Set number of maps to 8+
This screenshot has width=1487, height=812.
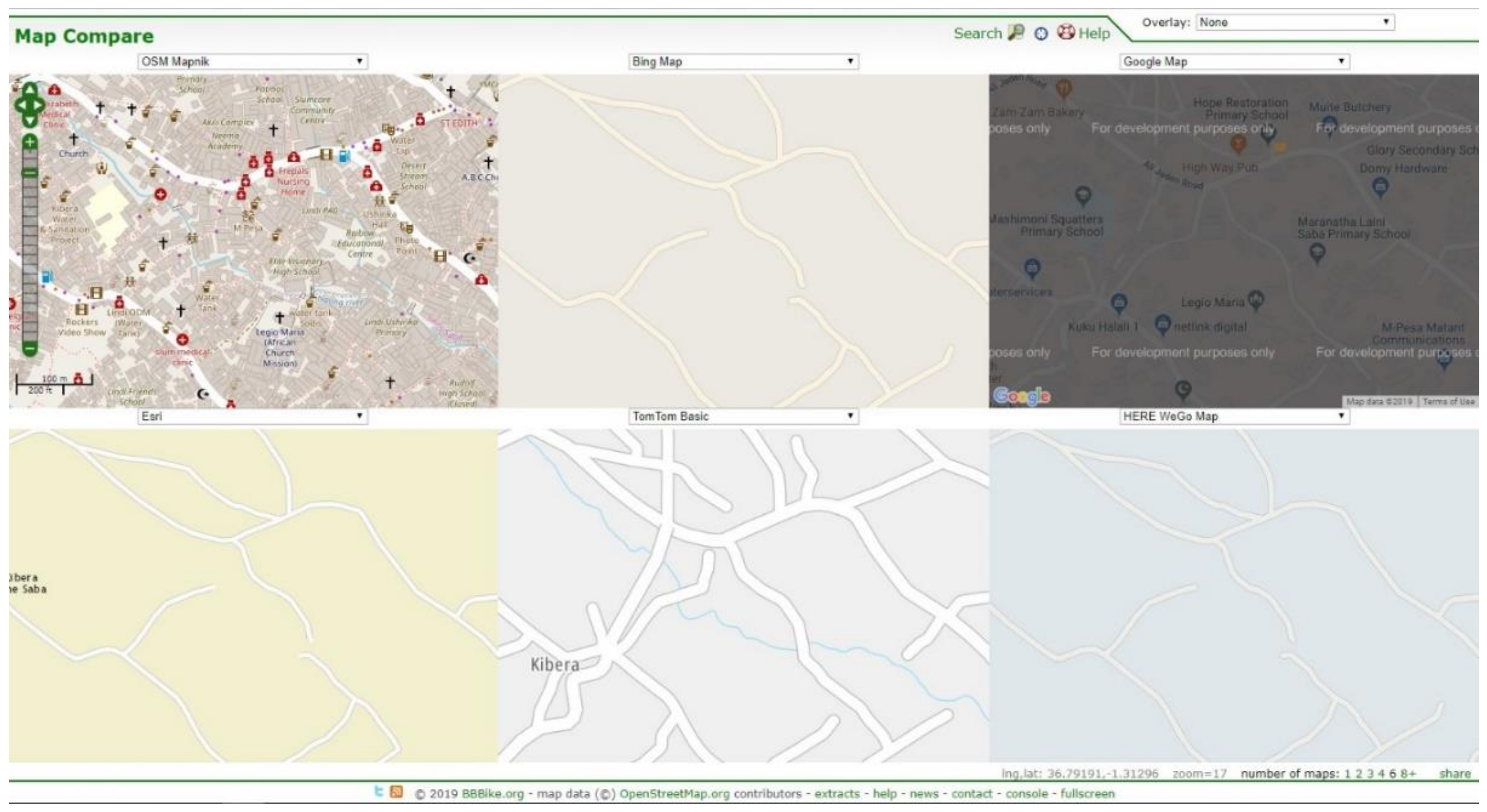[1408, 774]
